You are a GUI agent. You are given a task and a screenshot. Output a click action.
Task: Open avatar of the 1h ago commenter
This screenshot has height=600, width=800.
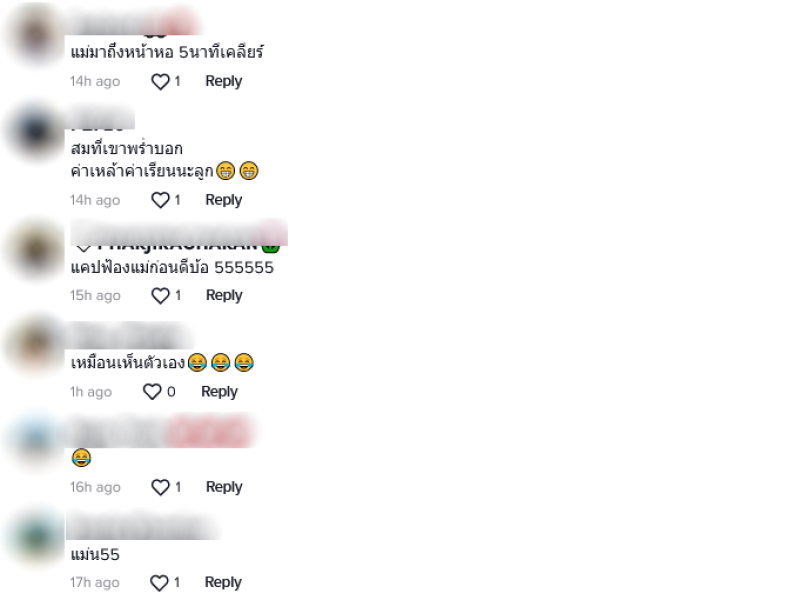click(x=35, y=345)
